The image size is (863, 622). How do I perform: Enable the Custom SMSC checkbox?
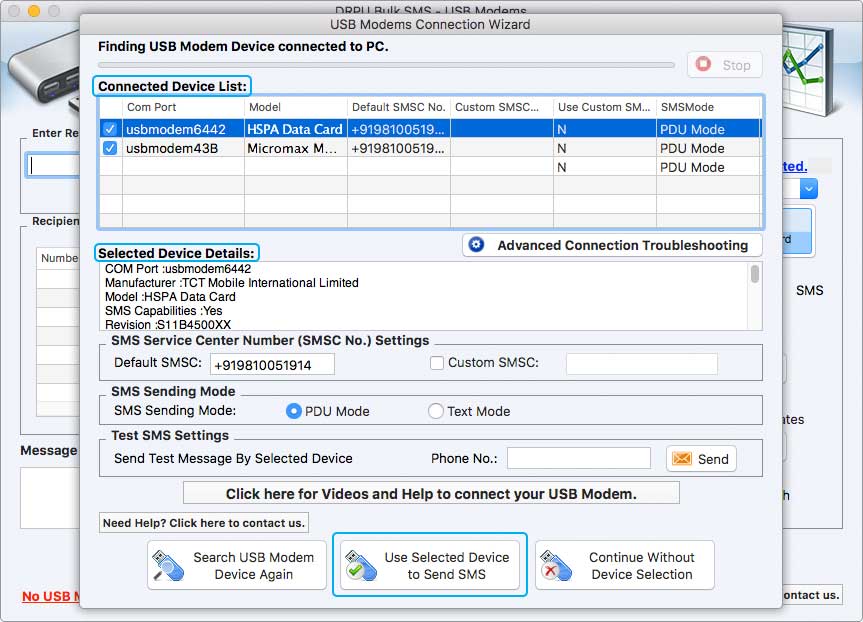coord(436,363)
